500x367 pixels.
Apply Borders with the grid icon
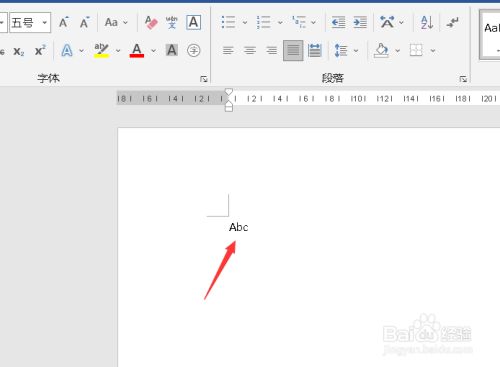click(416, 51)
